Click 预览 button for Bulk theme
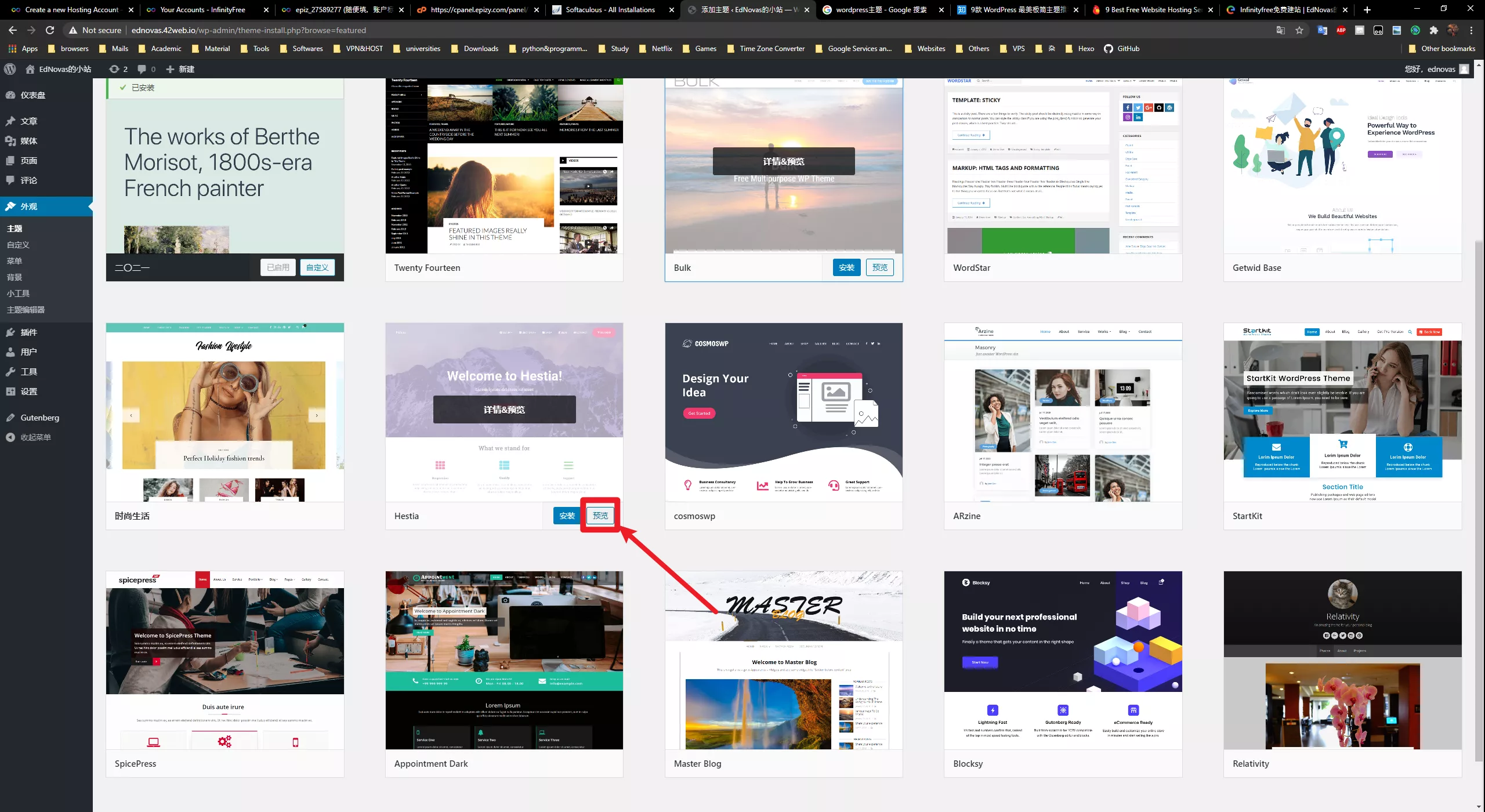The width and height of the screenshot is (1485, 812). [x=879, y=267]
